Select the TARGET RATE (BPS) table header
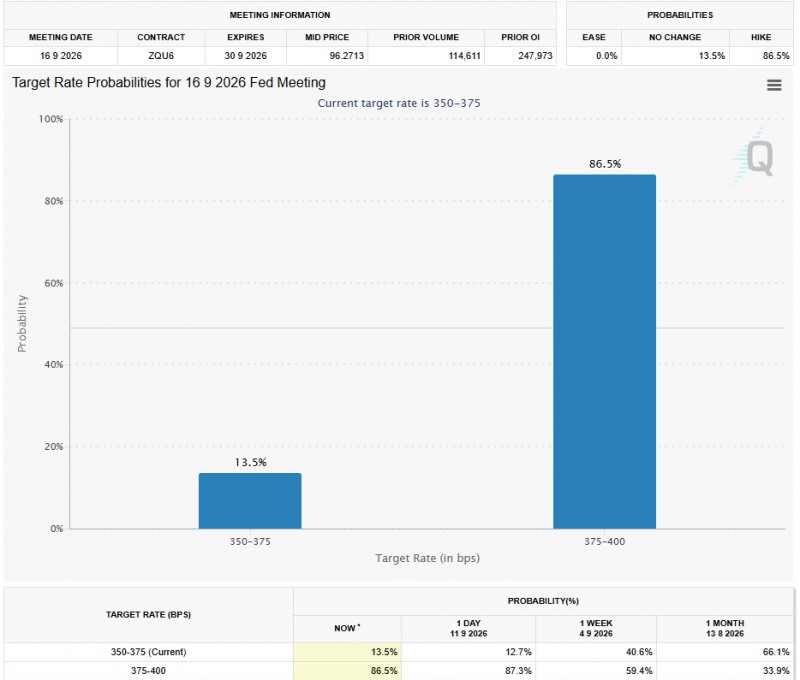Screen dimensions: 800x680 148,615
